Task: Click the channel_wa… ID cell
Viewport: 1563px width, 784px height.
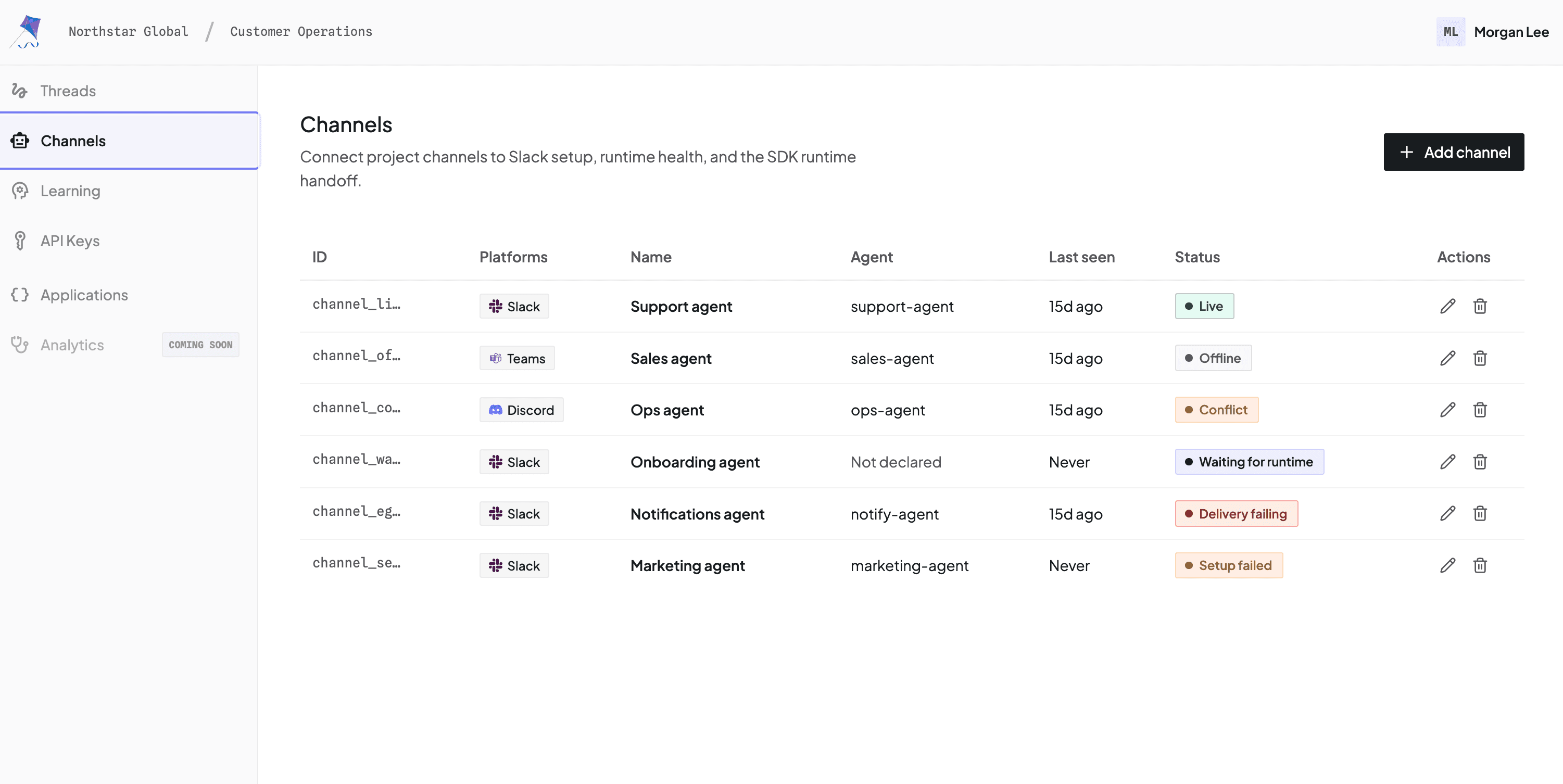Action: 356,459
